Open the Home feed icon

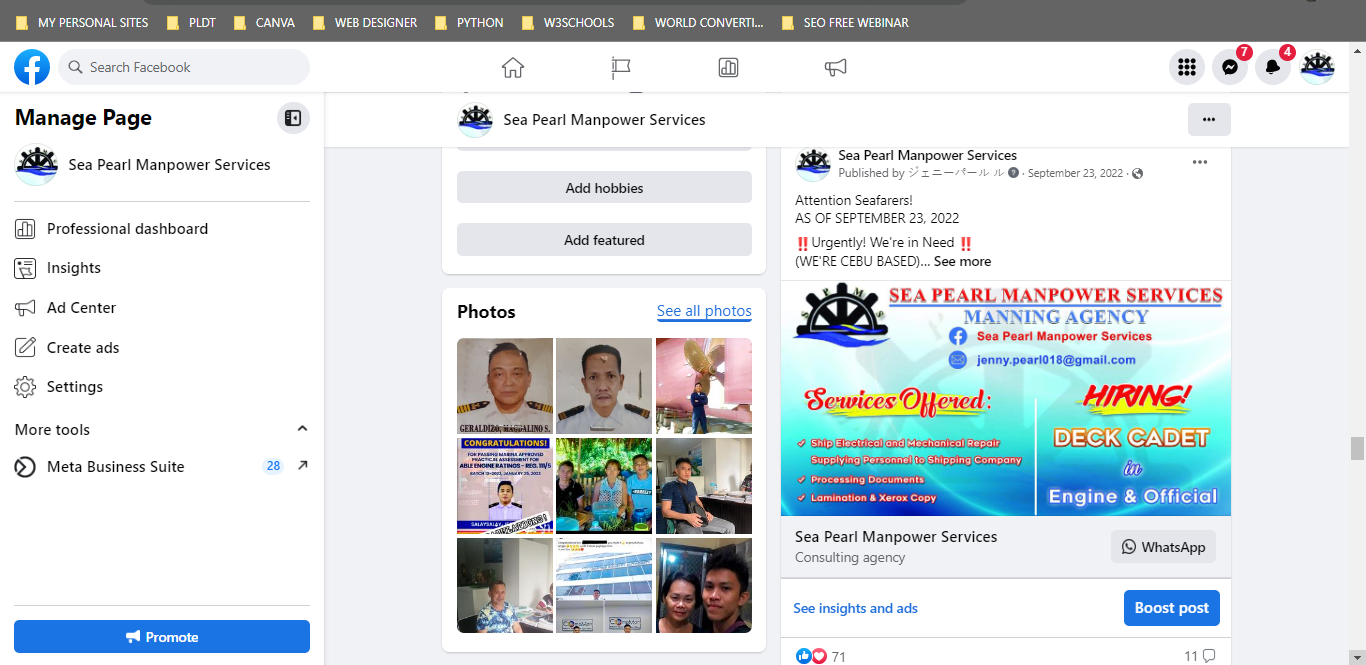[x=513, y=67]
